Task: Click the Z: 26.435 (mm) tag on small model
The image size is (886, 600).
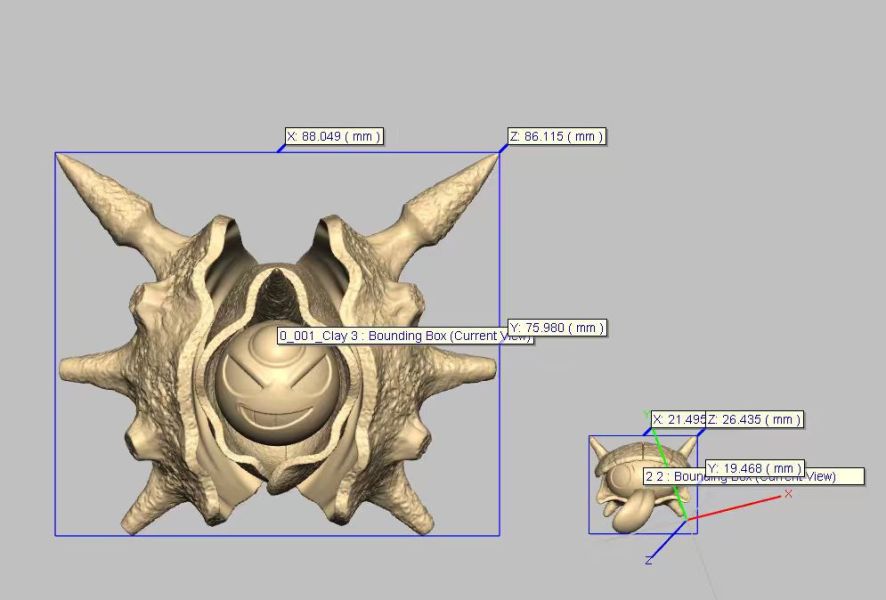Action: pos(755,420)
